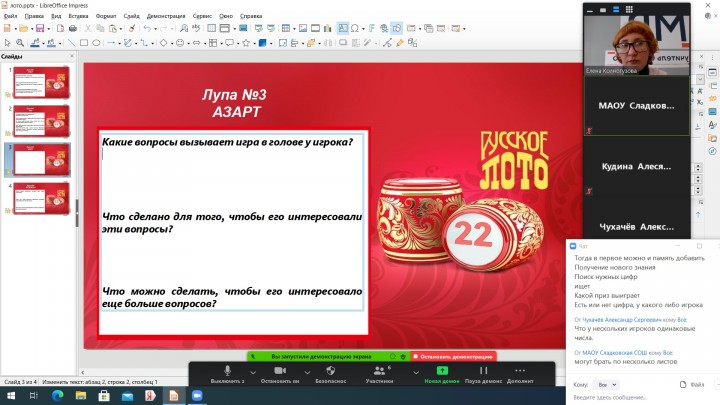The height and width of the screenshot is (405, 720).
Task: Select the Rectangle shape tool
Action: (x=83, y=43)
